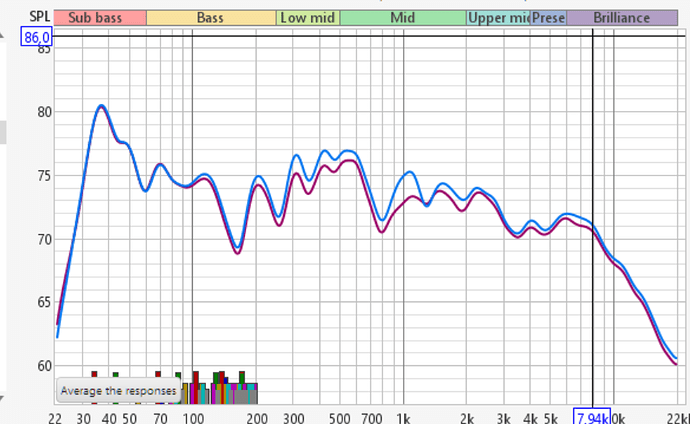690x424 pixels.
Task: Click the Presence band label
Action: tap(548, 18)
